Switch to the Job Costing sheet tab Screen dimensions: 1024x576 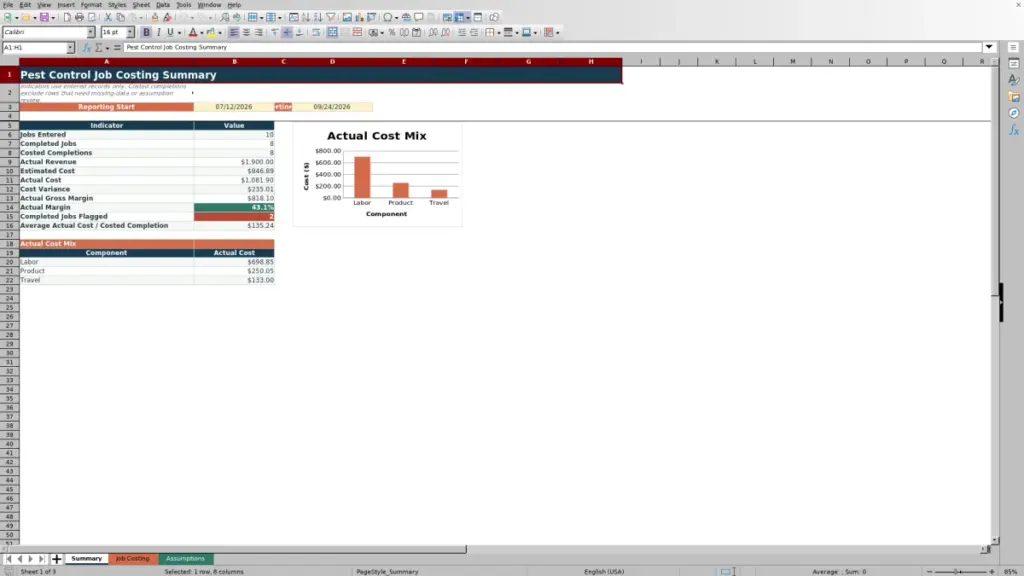(x=133, y=558)
